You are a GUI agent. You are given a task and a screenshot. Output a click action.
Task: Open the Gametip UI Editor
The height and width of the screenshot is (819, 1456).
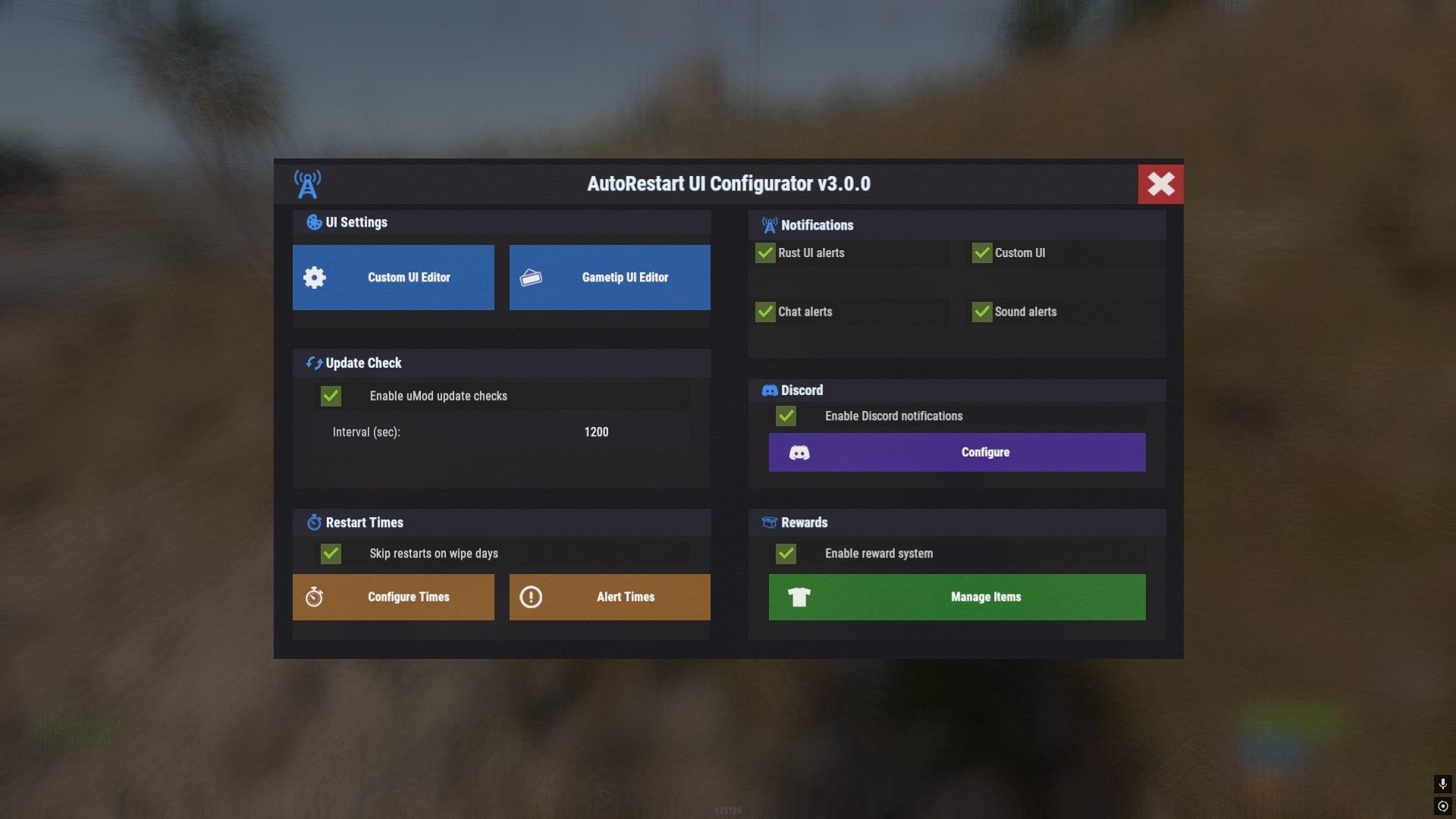click(610, 278)
